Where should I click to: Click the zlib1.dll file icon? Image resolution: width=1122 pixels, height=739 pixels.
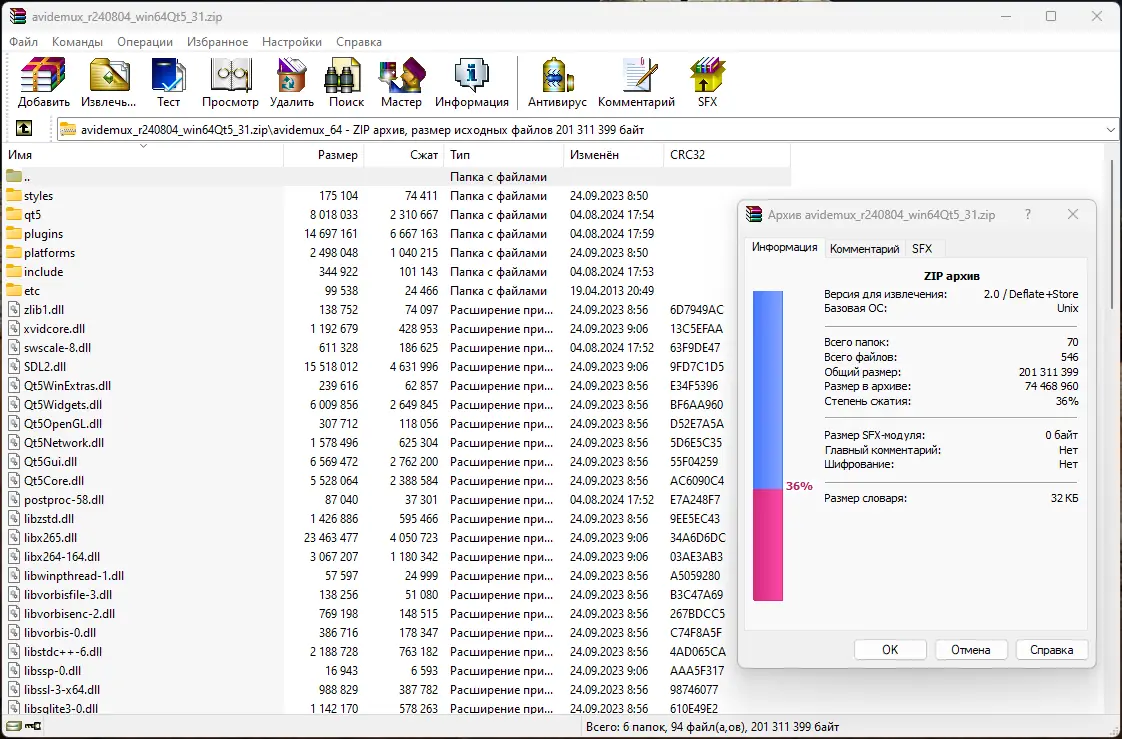pos(14,310)
